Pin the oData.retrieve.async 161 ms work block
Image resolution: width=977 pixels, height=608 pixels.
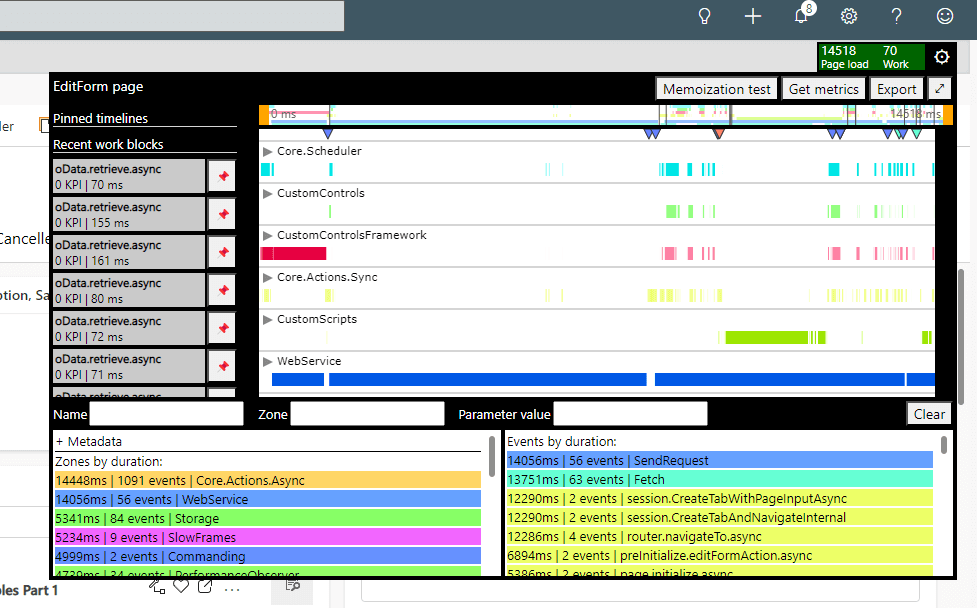pos(222,252)
